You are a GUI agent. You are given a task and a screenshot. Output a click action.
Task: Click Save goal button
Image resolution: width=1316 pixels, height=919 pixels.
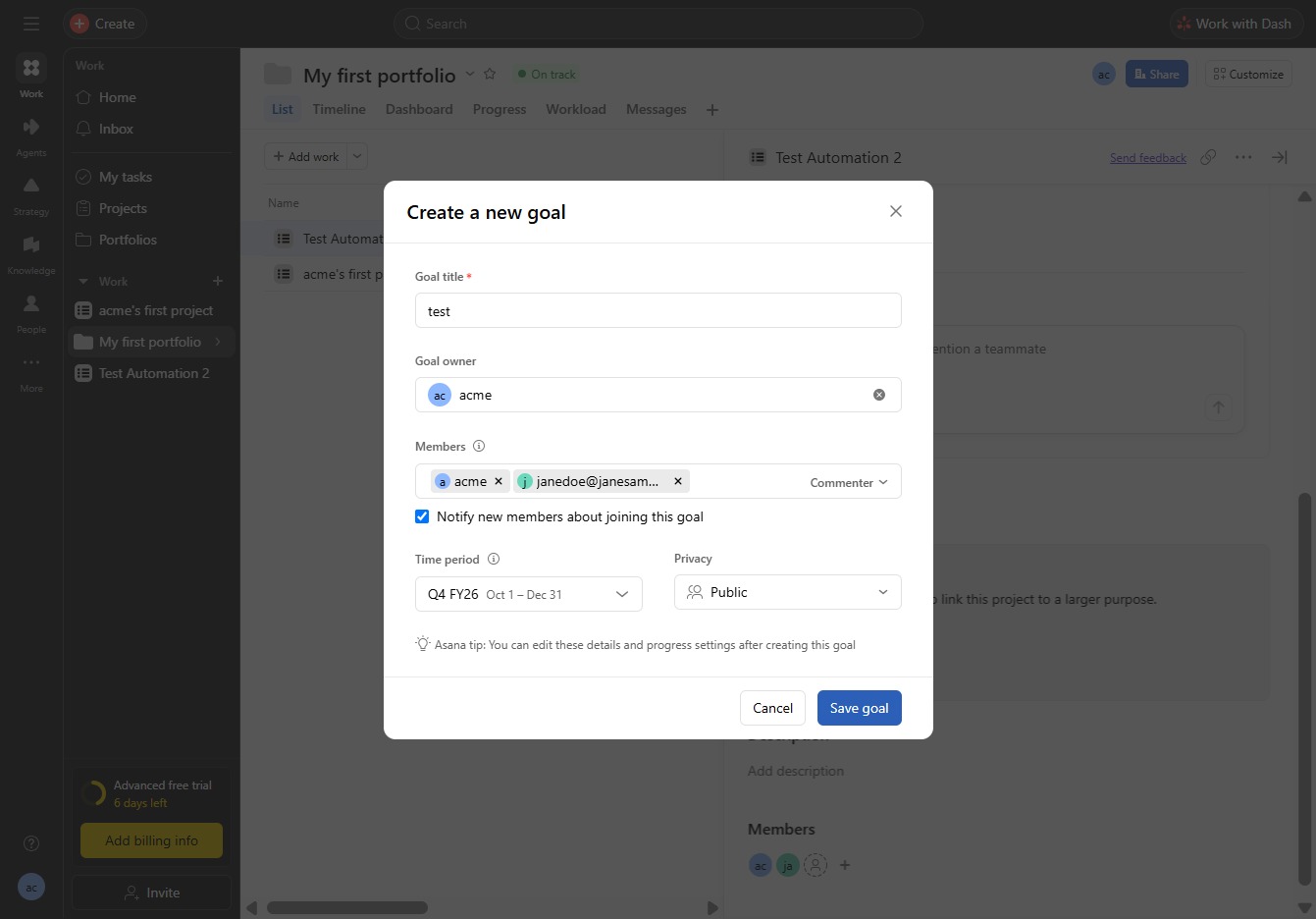[859, 708]
